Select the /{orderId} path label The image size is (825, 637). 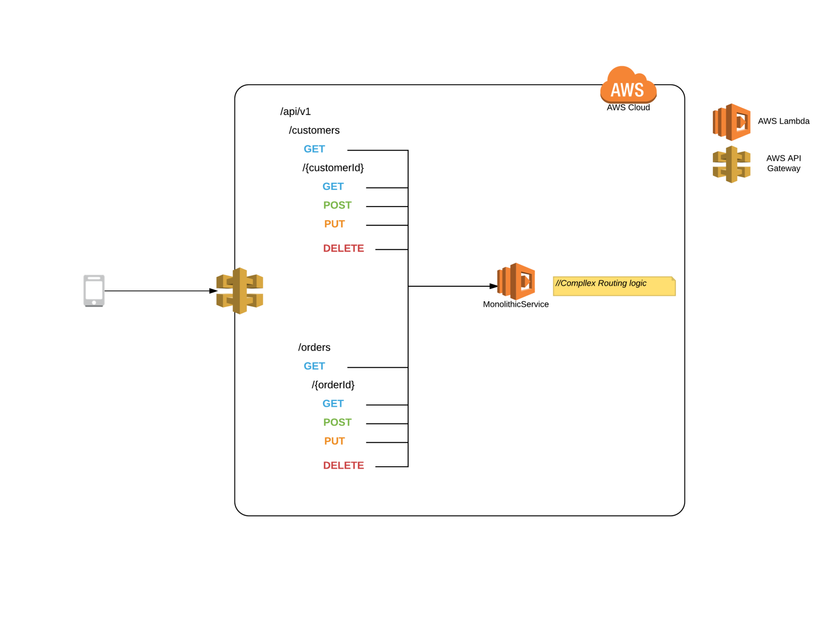click(x=333, y=385)
